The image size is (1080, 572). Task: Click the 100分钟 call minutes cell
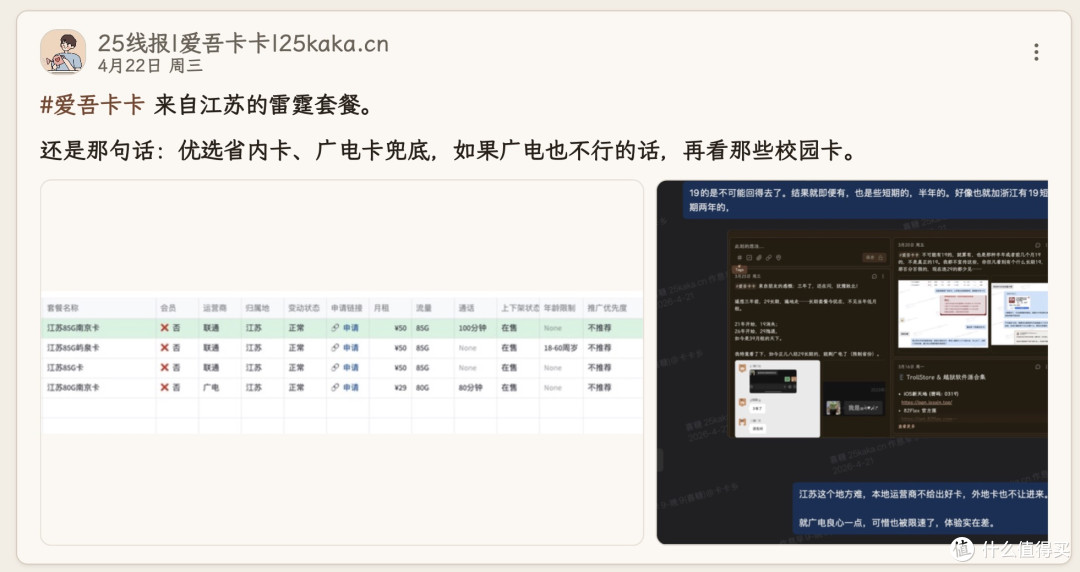472,328
